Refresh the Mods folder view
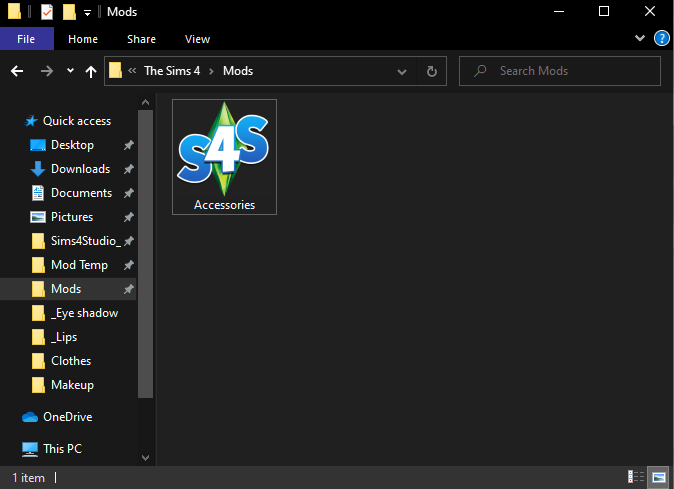The width and height of the screenshot is (674, 489). (432, 71)
